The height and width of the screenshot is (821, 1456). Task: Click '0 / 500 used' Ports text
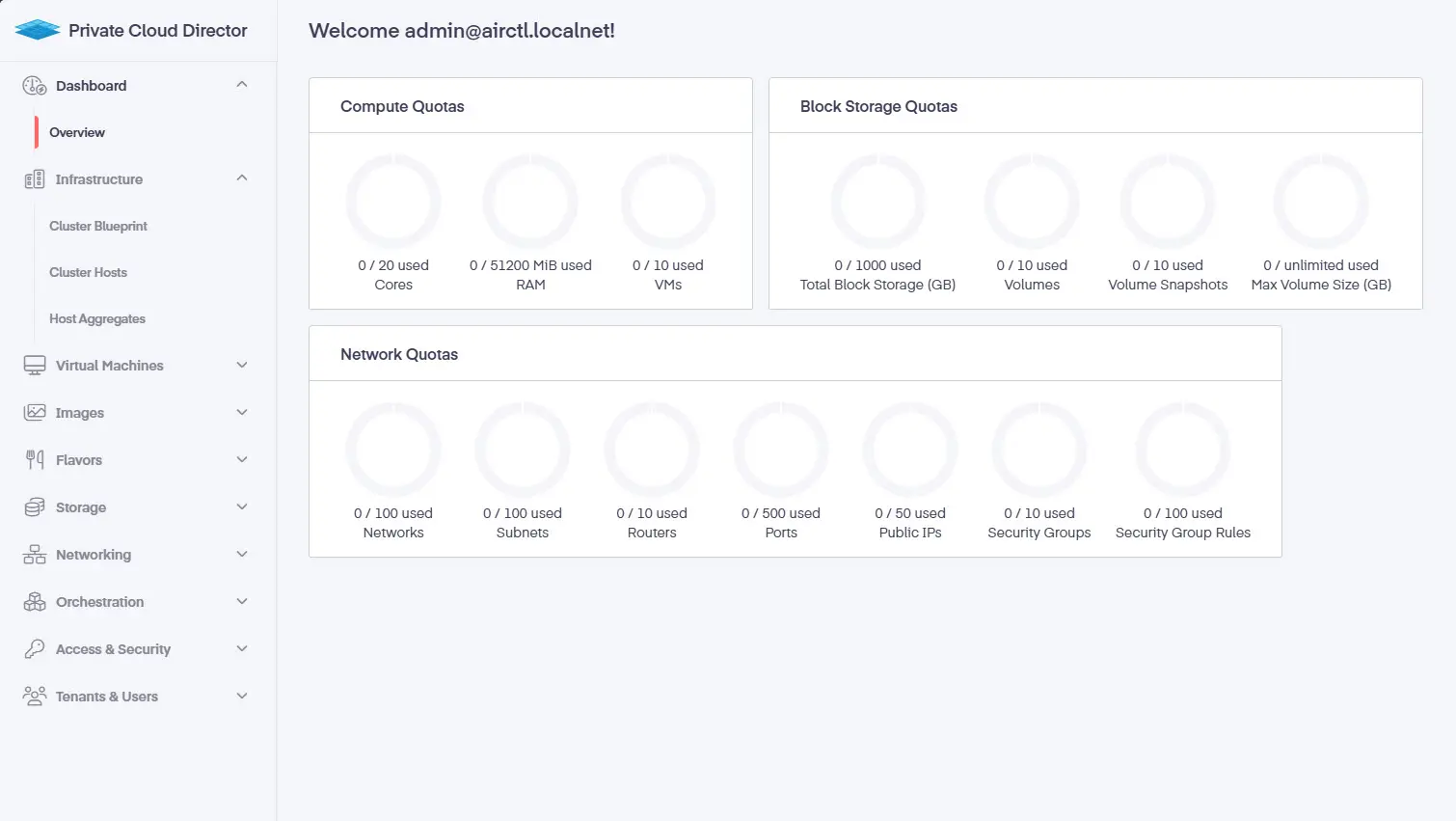(781, 513)
